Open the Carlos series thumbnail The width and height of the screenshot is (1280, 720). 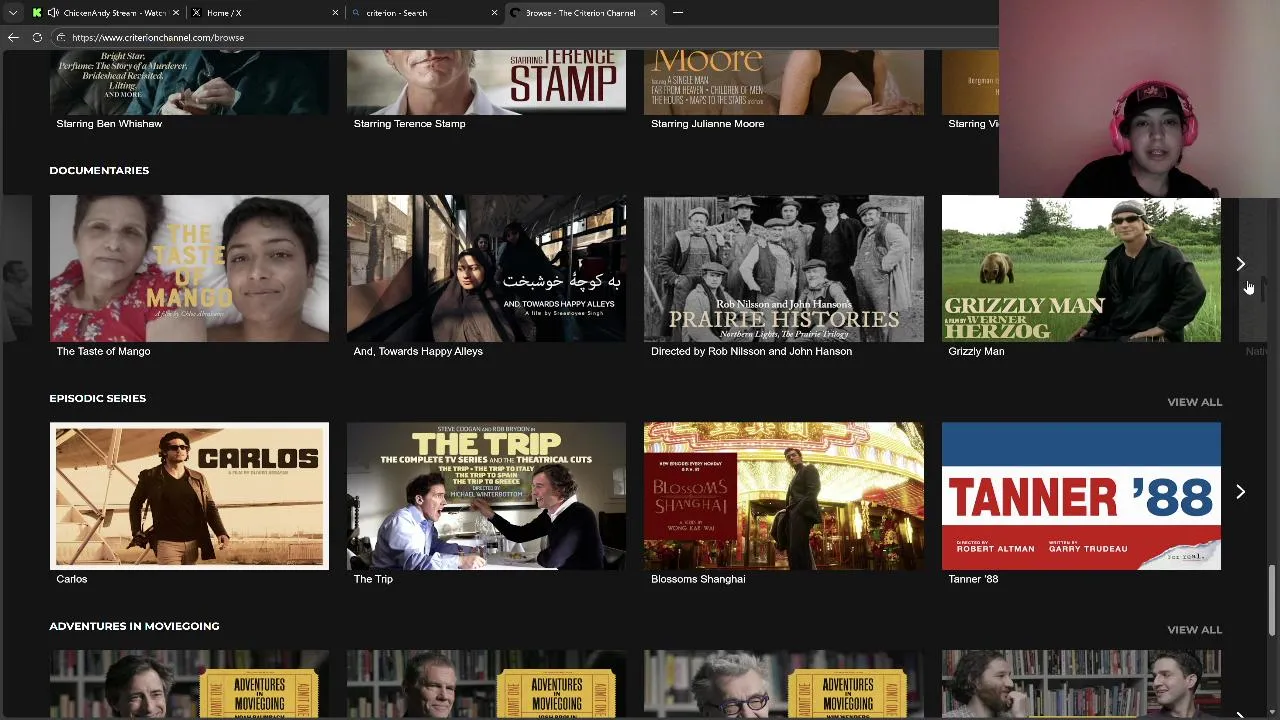pyautogui.click(x=189, y=496)
